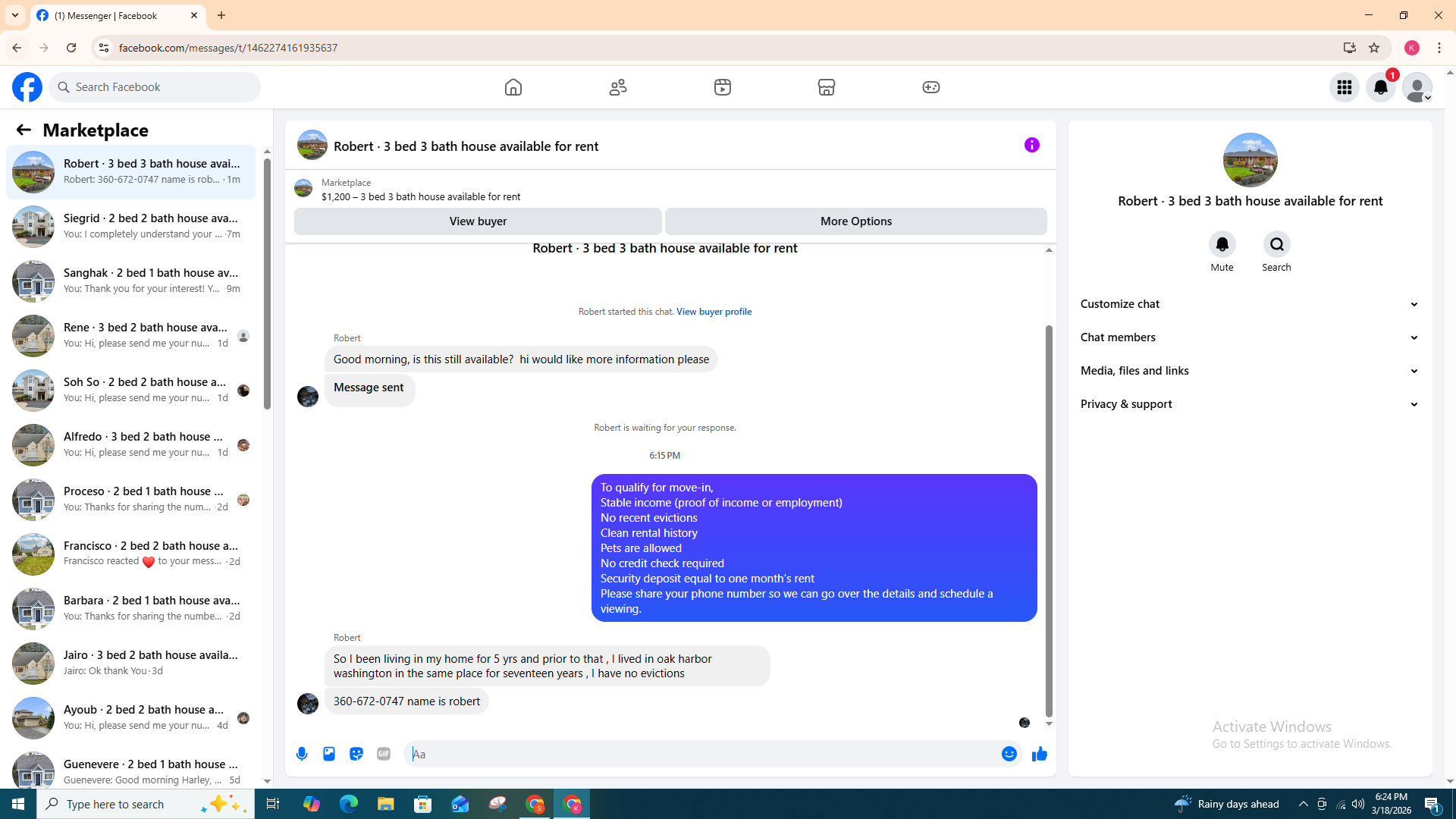1456x819 pixels.
Task: Open Facebook notifications bell
Action: tap(1380, 87)
